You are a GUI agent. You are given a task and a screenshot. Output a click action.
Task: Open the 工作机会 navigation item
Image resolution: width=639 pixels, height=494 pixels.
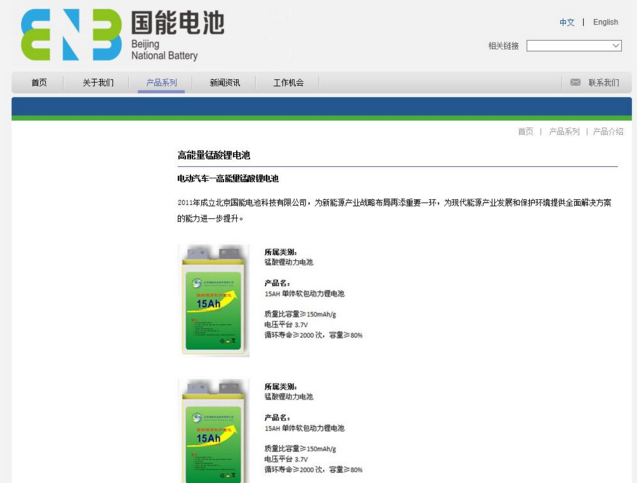(288, 83)
